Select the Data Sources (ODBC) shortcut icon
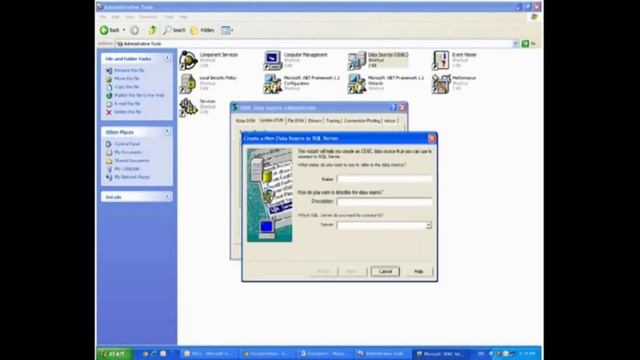Screen dimensions: 640x360 pyautogui.click(x=356, y=60)
